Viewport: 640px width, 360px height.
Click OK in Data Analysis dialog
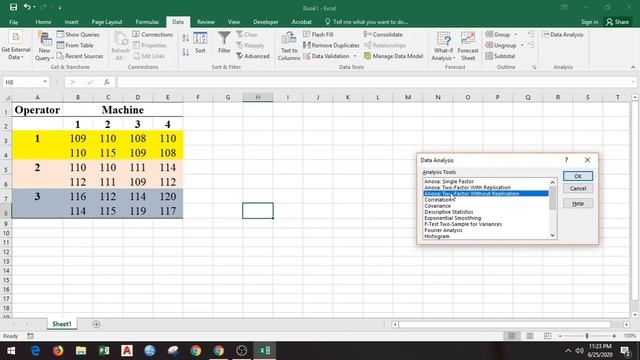pyautogui.click(x=578, y=176)
